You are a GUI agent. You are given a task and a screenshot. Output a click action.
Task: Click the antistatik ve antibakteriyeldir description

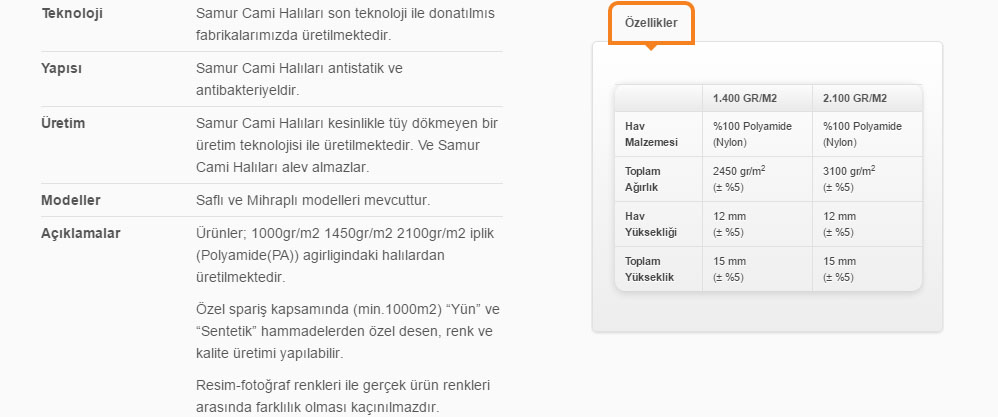coord(299,79)
